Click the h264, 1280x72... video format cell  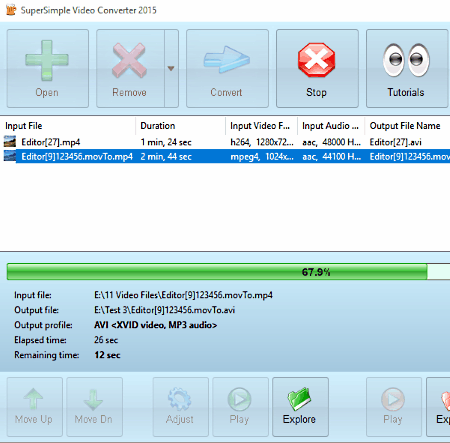(262, 142)
